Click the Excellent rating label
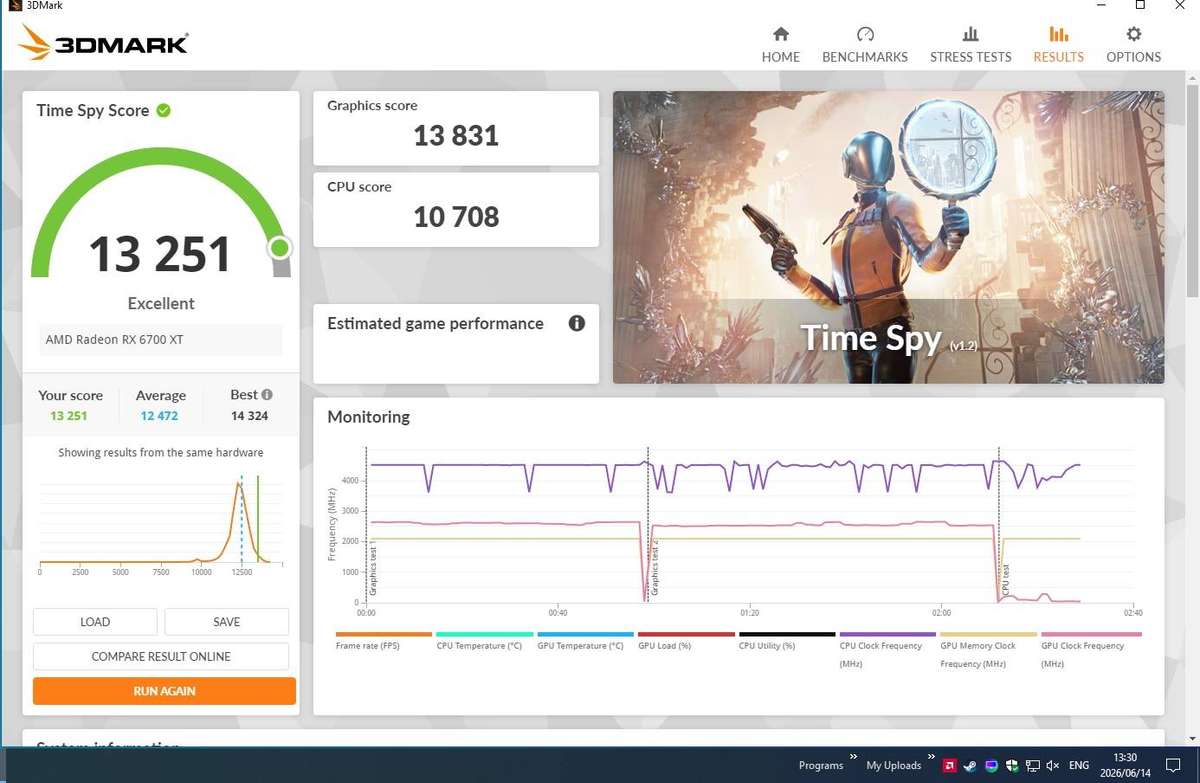 coord(161,303)
